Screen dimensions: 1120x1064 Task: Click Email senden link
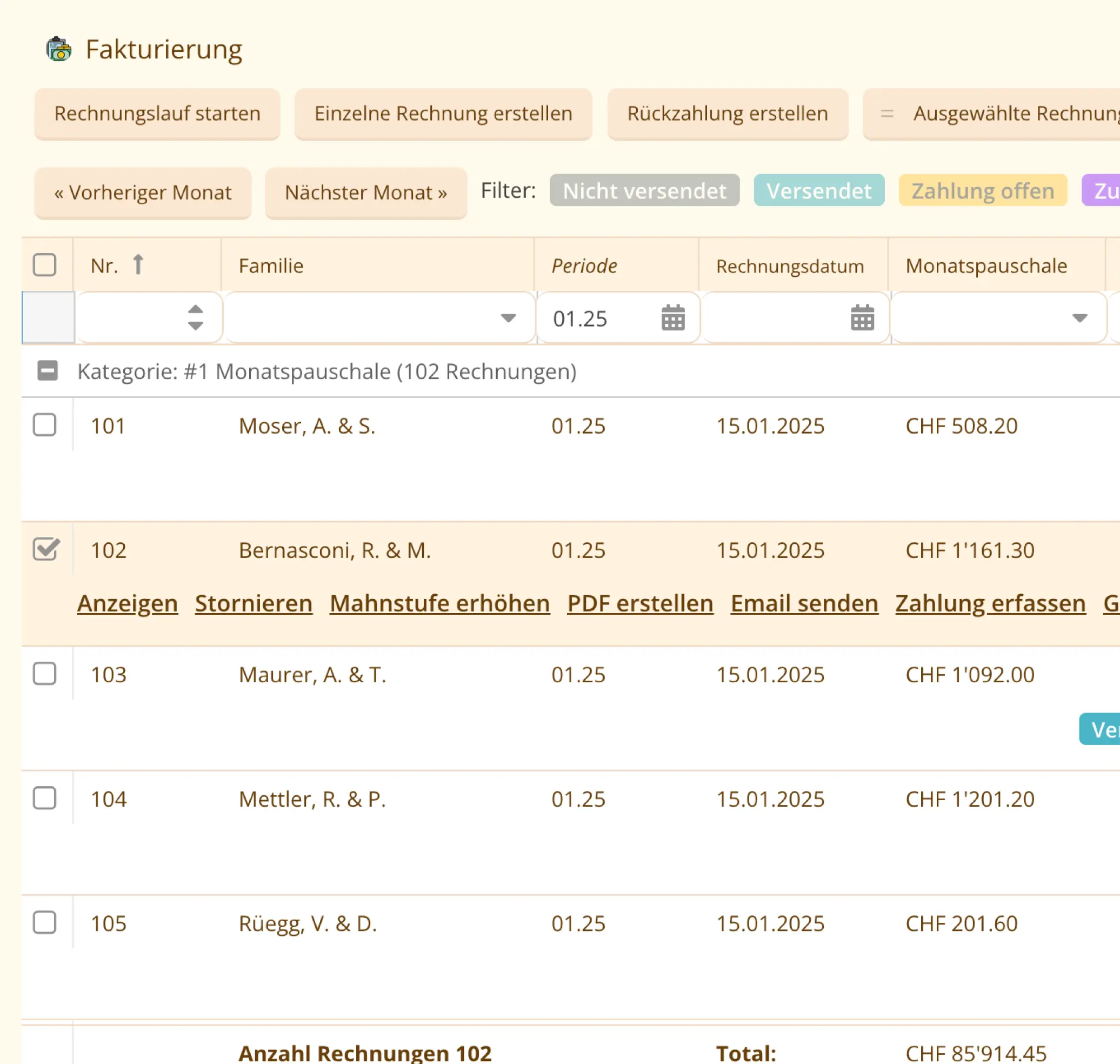tap(804, 603)
